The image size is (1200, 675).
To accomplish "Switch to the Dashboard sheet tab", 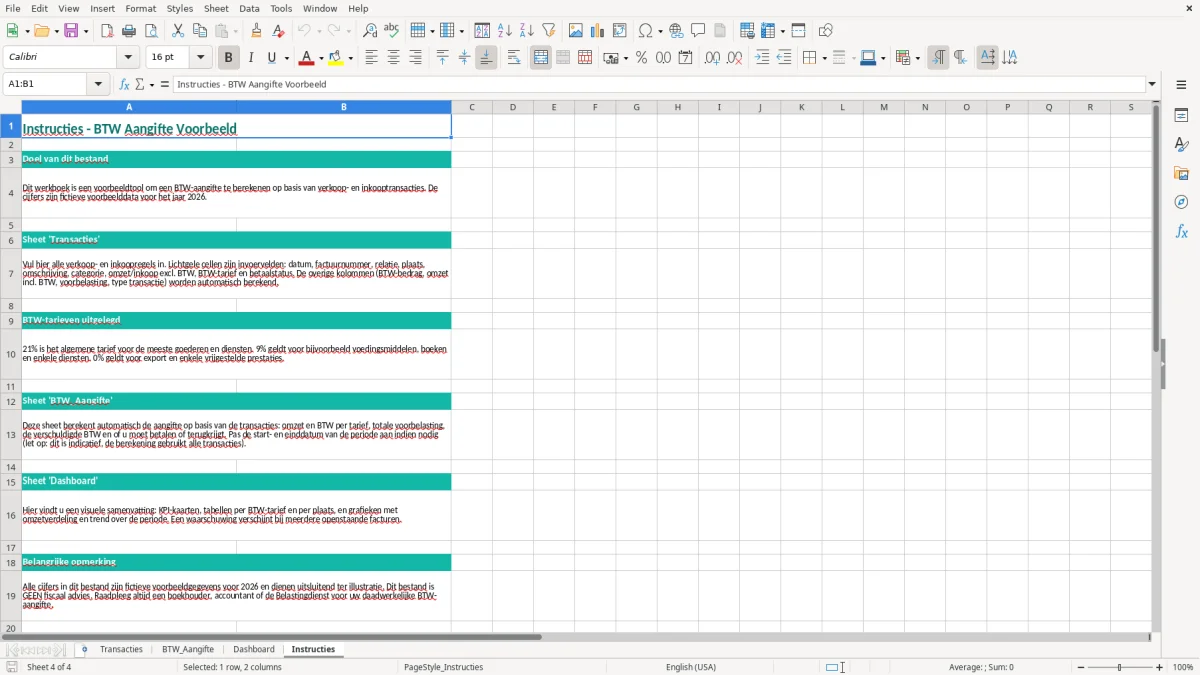I will coord(254,649).
